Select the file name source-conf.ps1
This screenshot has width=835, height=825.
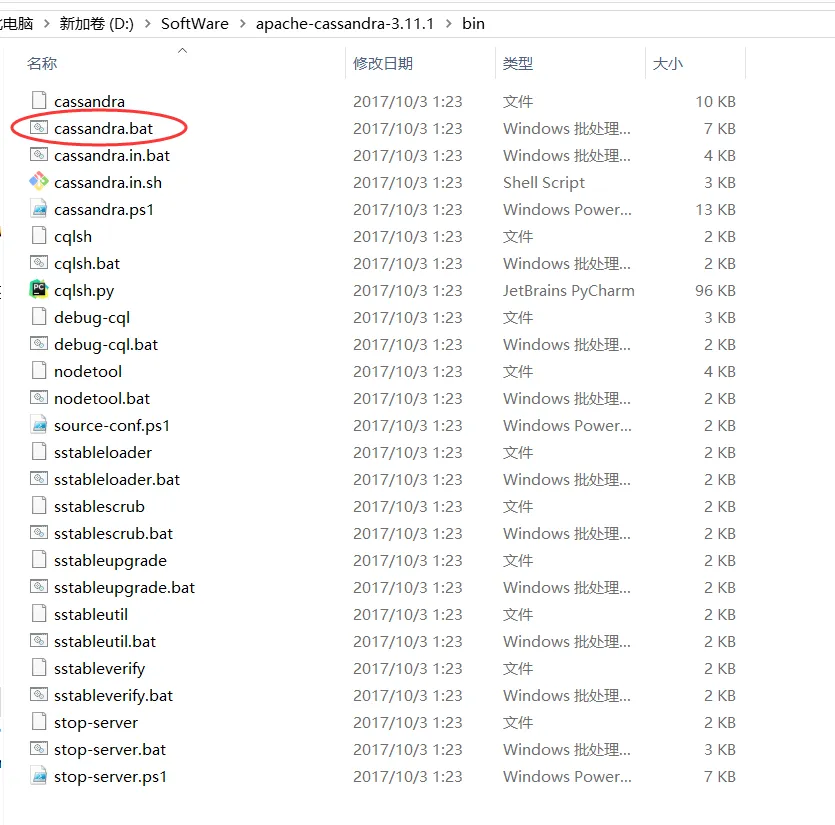point(112,426)
